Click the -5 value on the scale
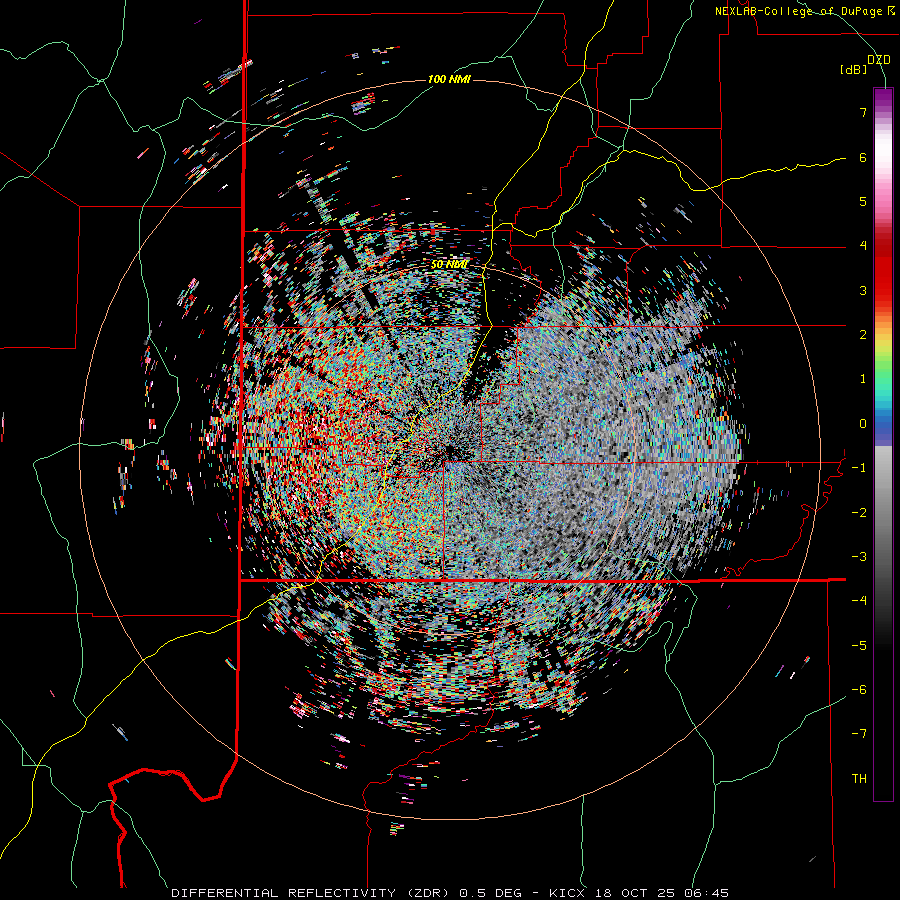The height and width of the screenshot is (900, 900). pyautogui.click(x=859, y=646)
